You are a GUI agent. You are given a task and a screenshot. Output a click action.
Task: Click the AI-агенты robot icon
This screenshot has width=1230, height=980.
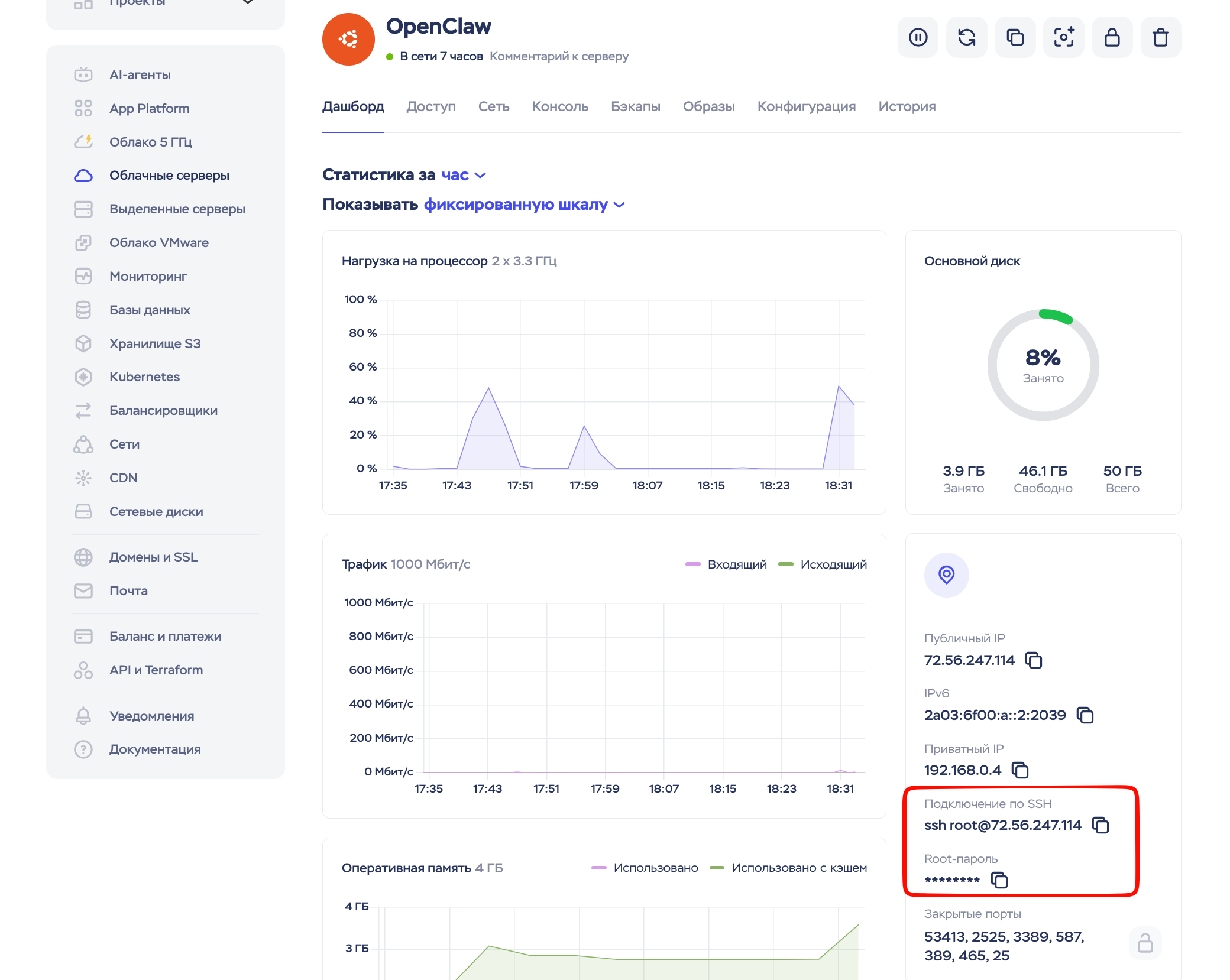coord(83,75)
